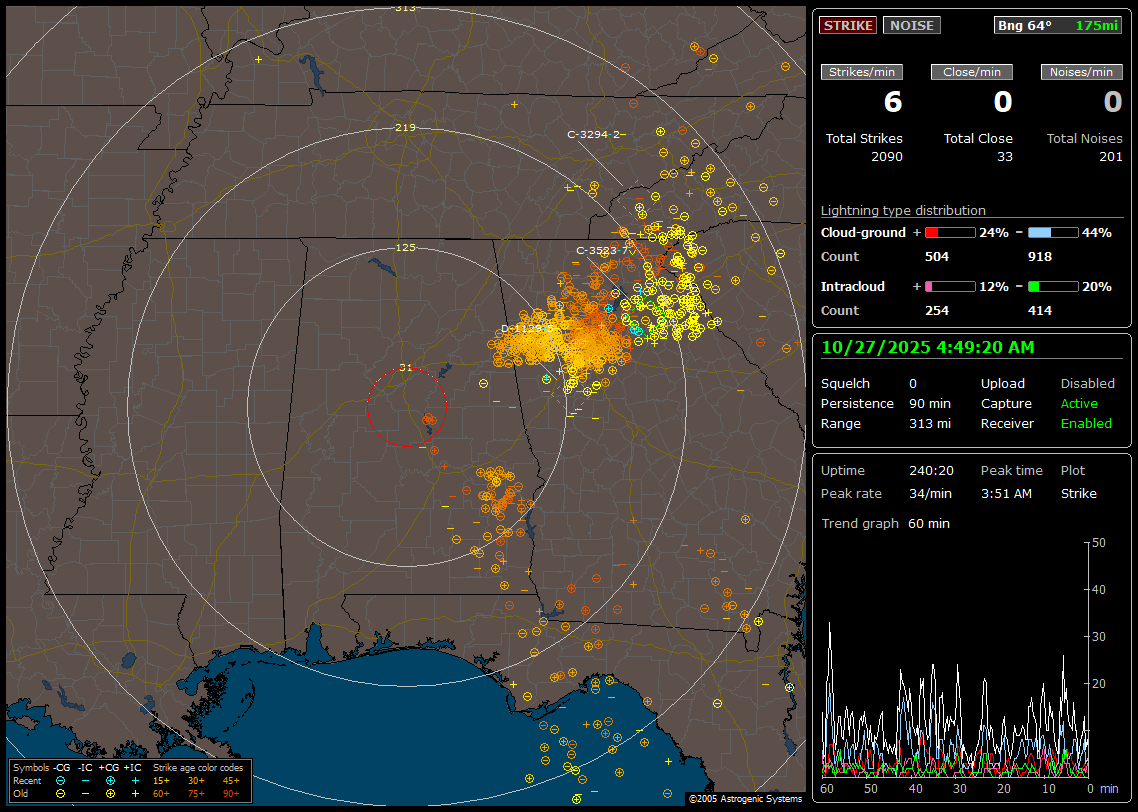The height and width of the screenshot is (812, 1138).
Task: Click the Capture Active status text
Action: pos(1079,404)
